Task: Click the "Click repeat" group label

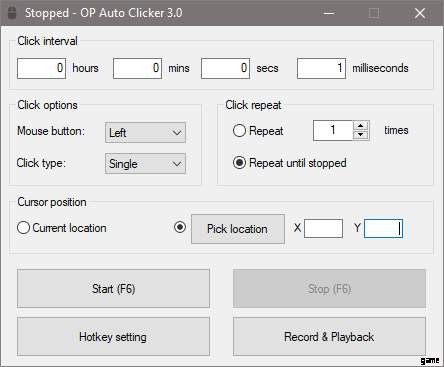Action: click(253, 105)
